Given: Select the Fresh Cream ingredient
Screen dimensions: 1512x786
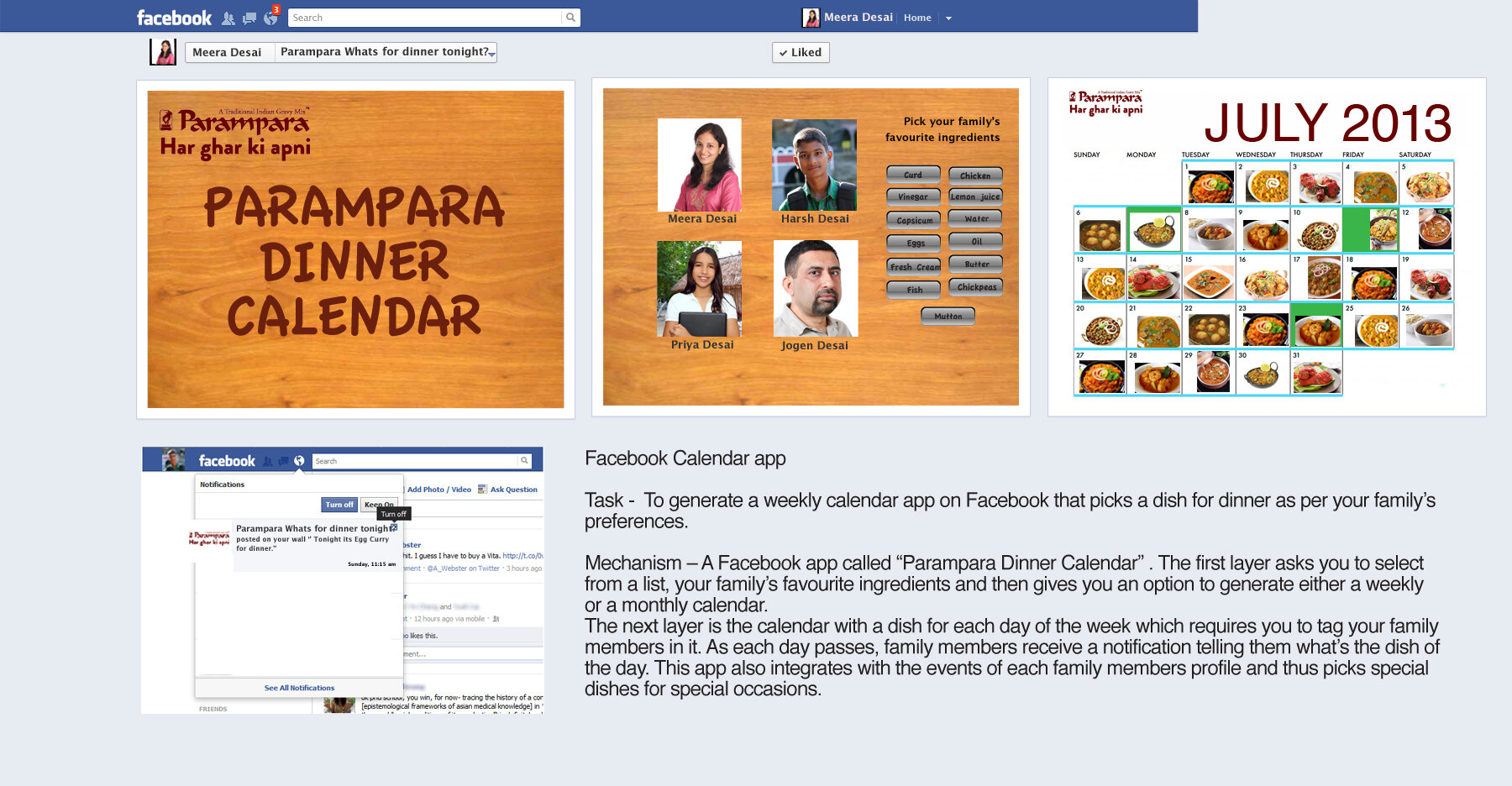Looking at the screenshot, I should pyautogui.click(x=914, y=266).
